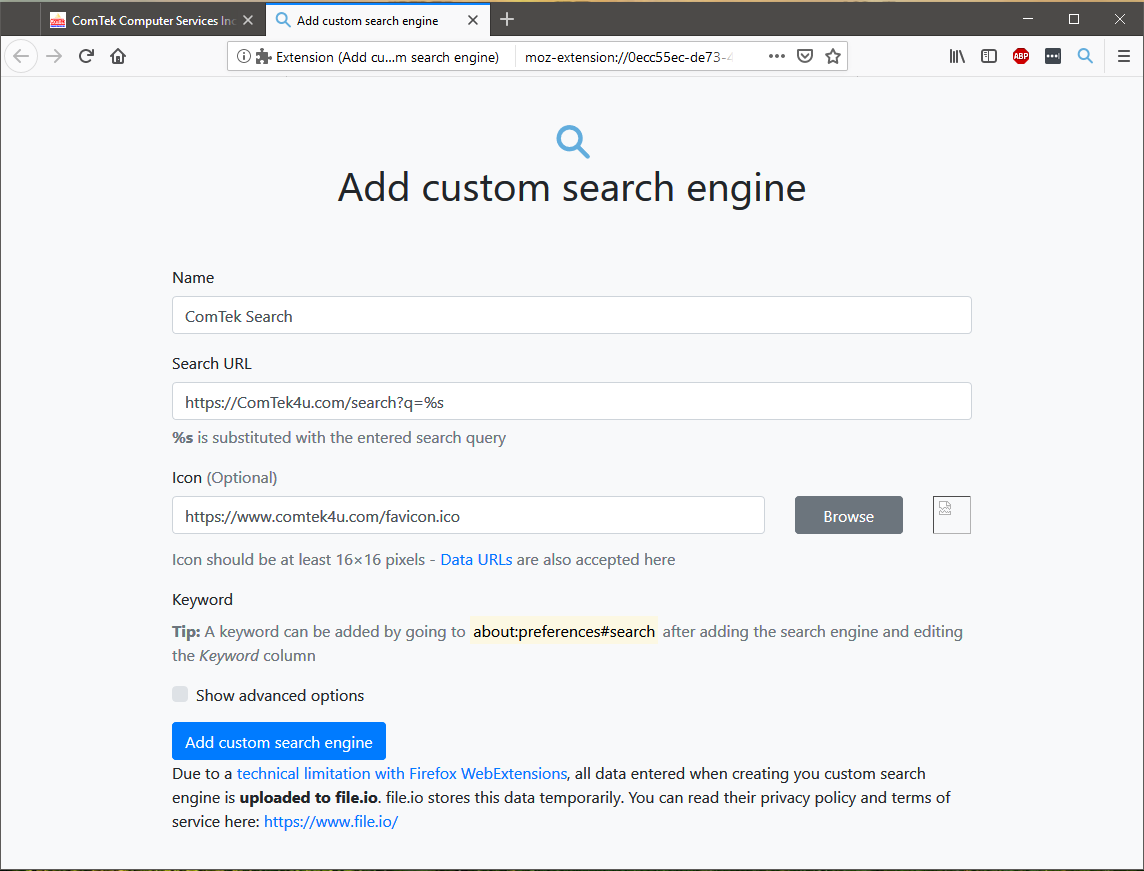Edit the Name field containing ComTek Search
The height and width of the screenshot is (871, 1144).
[x=571, y=315]
